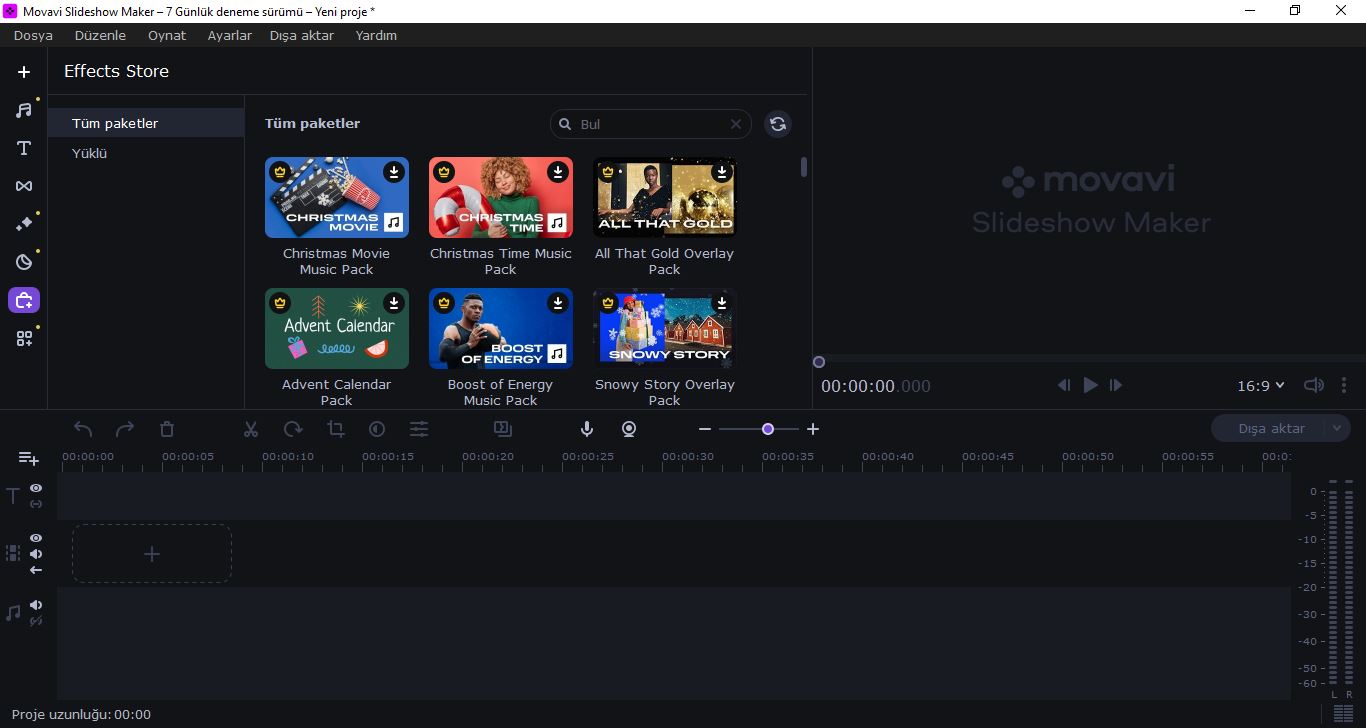
Task: Open the Oynat menu
Action: point(167,35)
